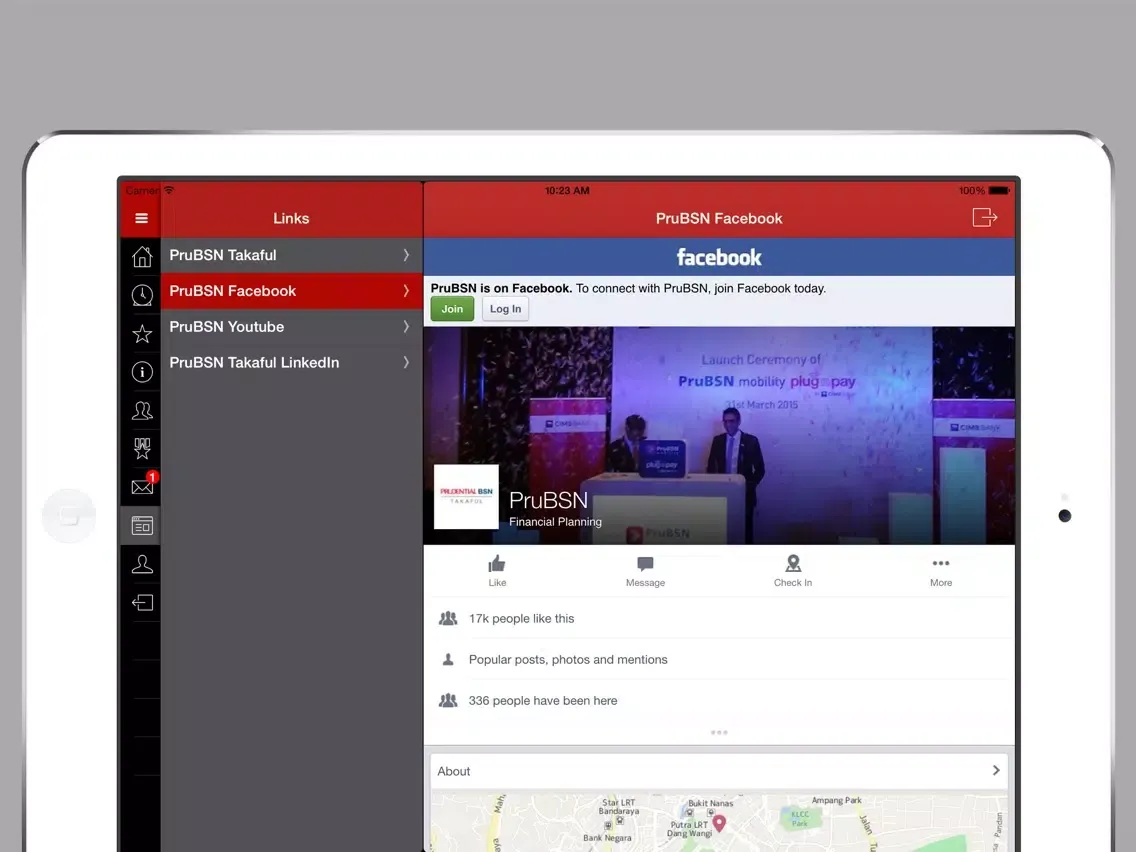Click chevron next to PruBSN Takaful

pos(406,255)
